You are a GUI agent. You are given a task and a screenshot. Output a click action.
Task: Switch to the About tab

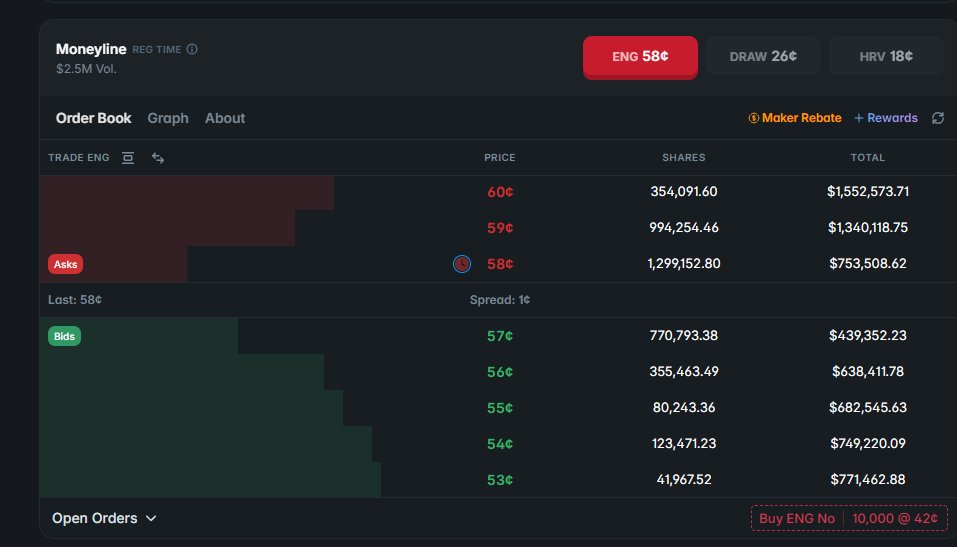coord(225,118)
